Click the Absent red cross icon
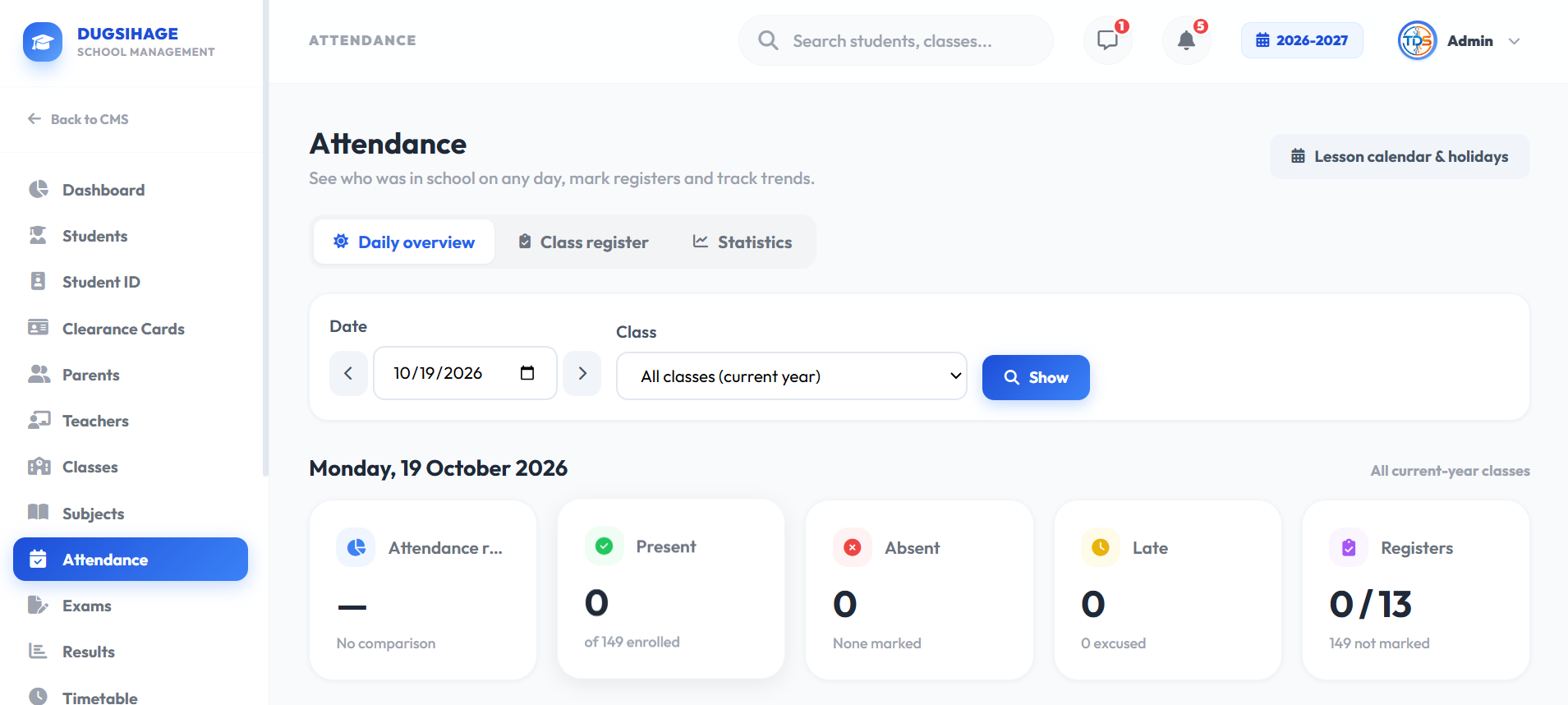The image size is (1568, 705). tap(853, 547)
